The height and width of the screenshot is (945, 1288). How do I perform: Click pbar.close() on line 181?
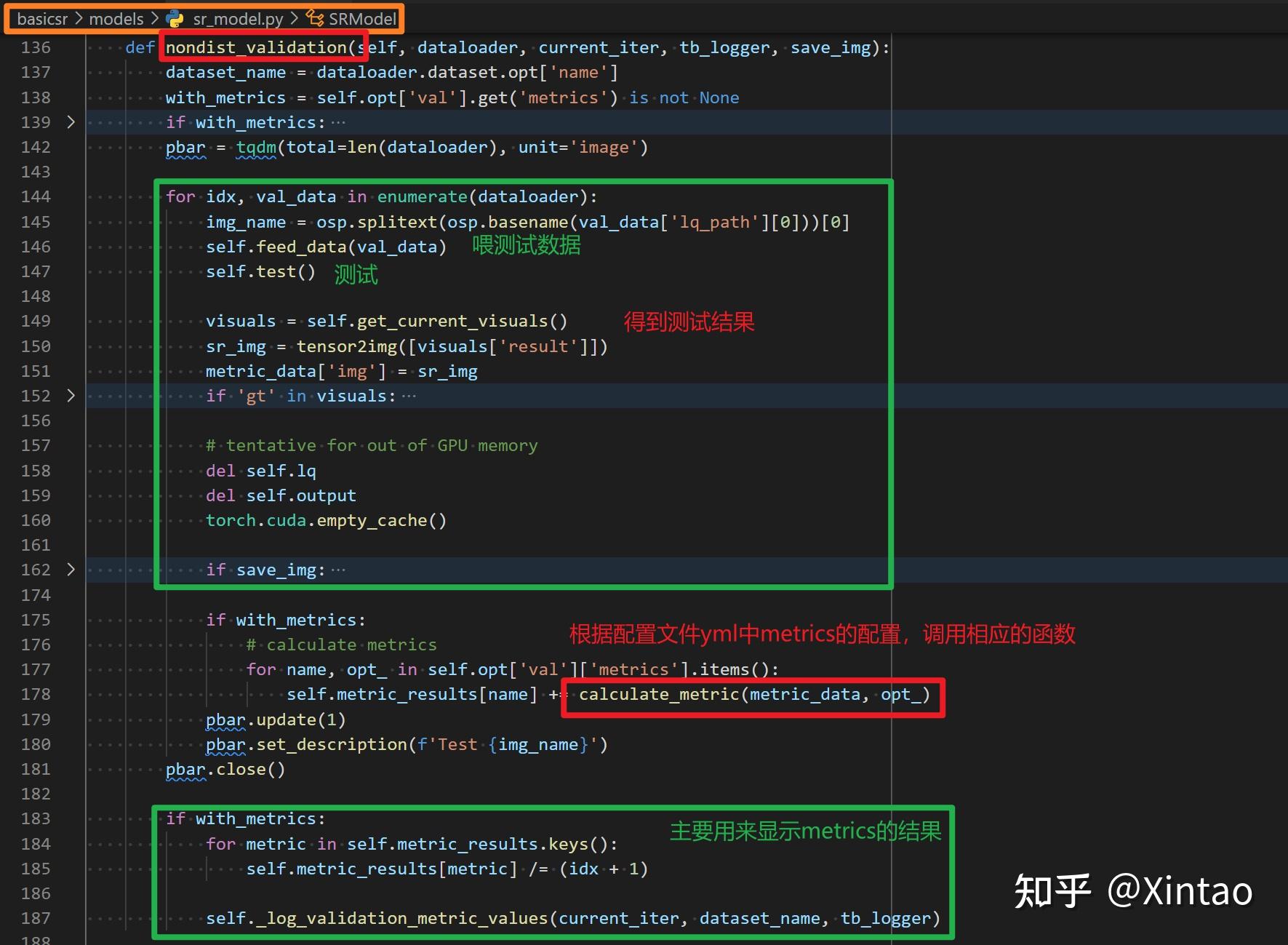[225, 769]
